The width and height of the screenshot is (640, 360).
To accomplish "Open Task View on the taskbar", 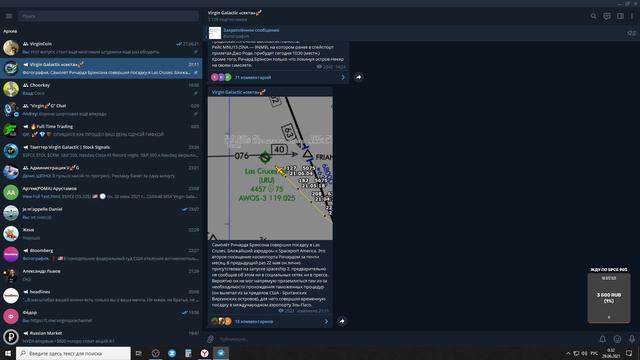I will coord(139,353).
